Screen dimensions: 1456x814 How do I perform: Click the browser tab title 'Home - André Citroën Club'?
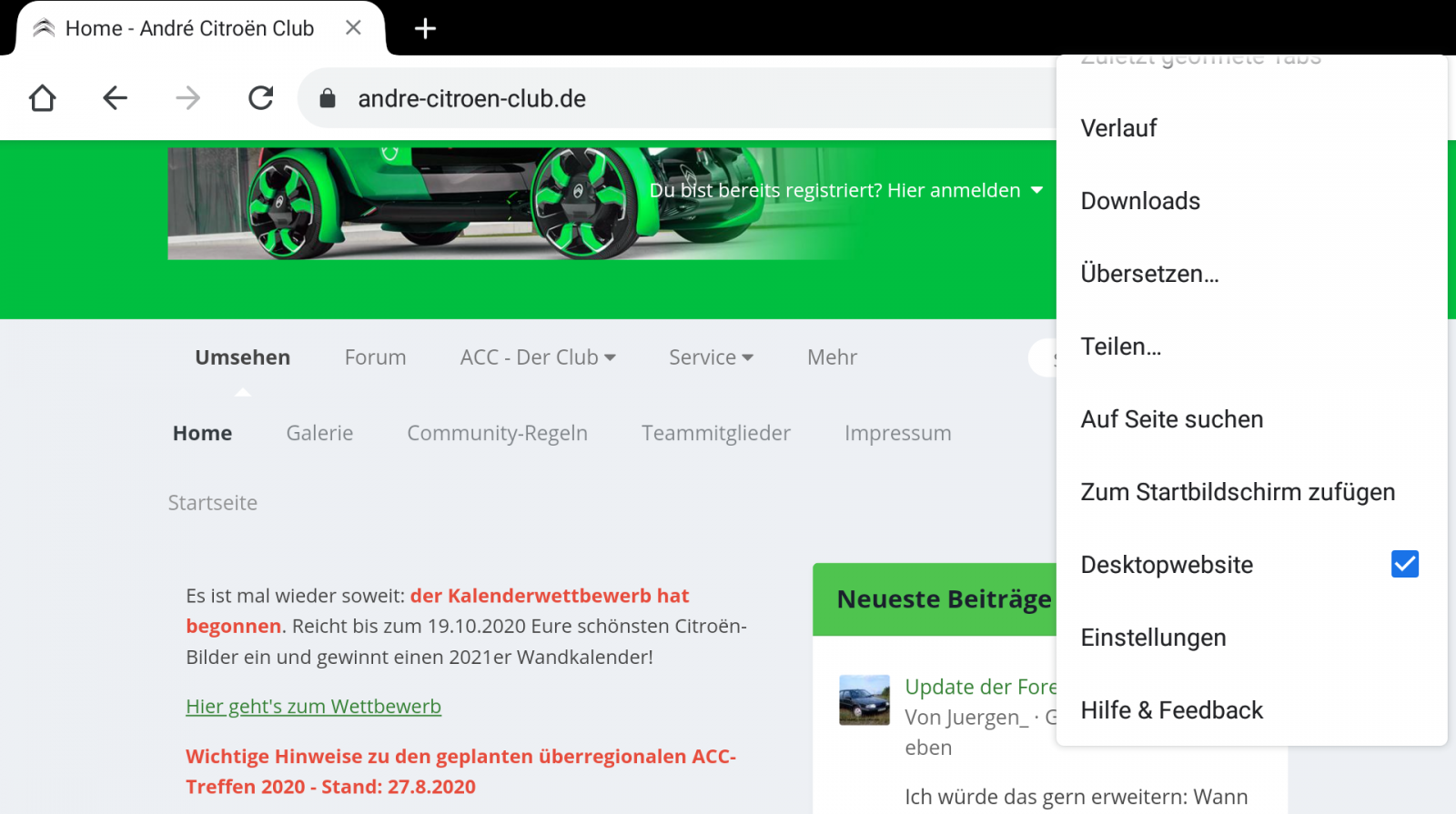click(x=189, y=28)
